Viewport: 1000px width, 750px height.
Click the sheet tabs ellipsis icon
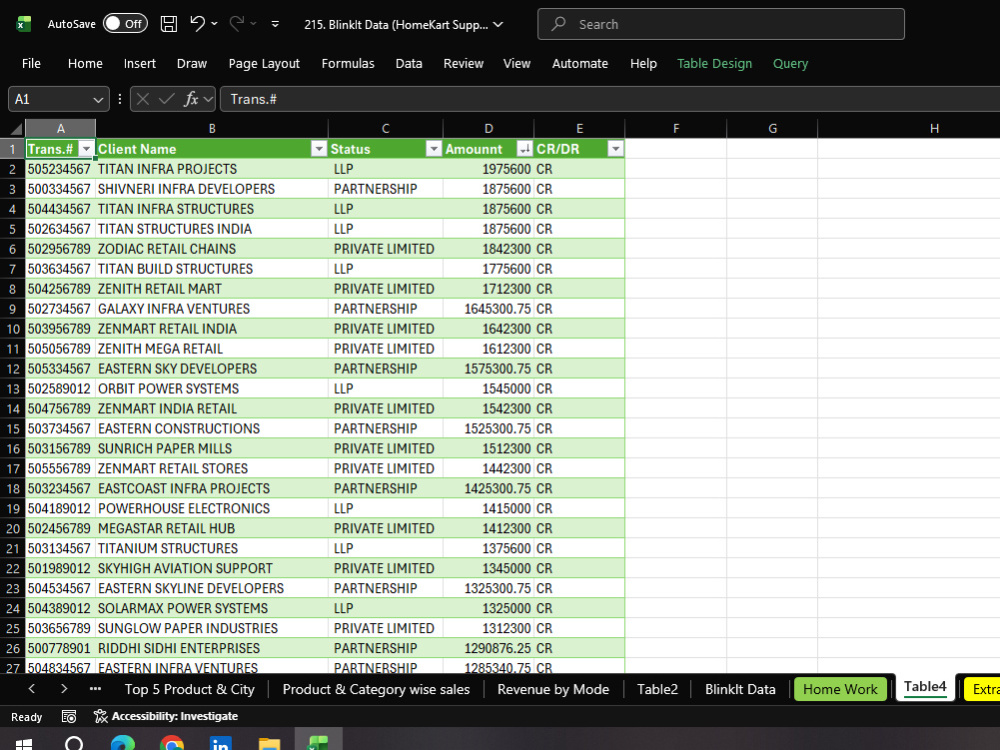coord(96,689)
